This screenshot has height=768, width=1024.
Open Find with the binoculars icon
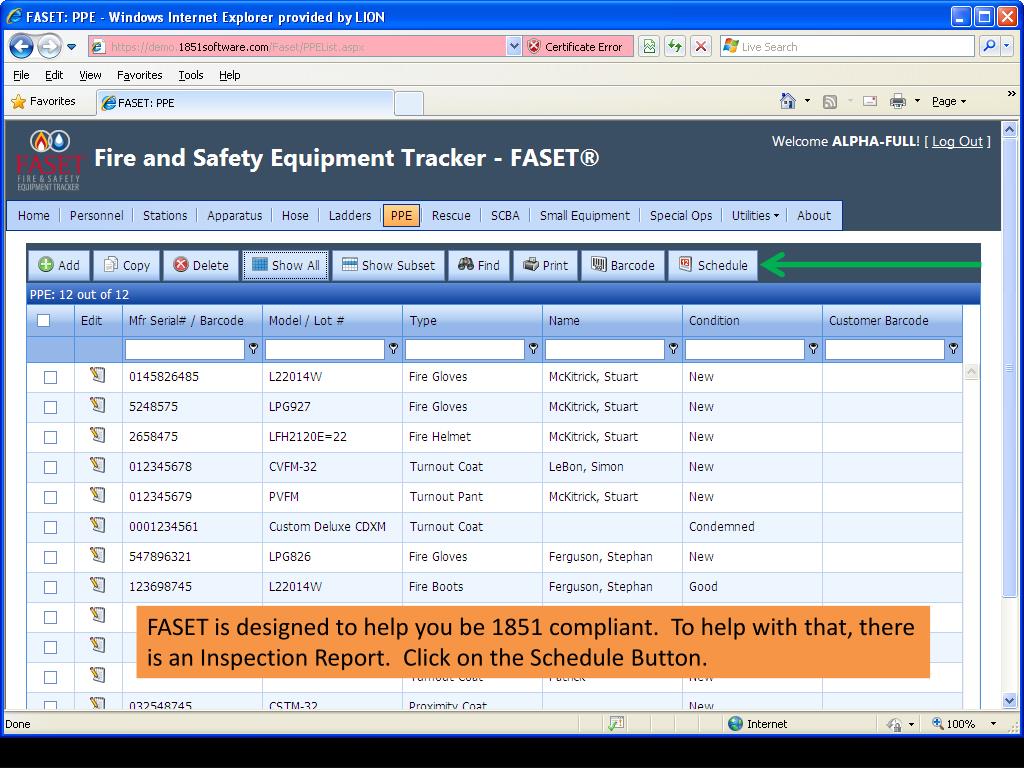pyautogui.click(x=479, y=265)
